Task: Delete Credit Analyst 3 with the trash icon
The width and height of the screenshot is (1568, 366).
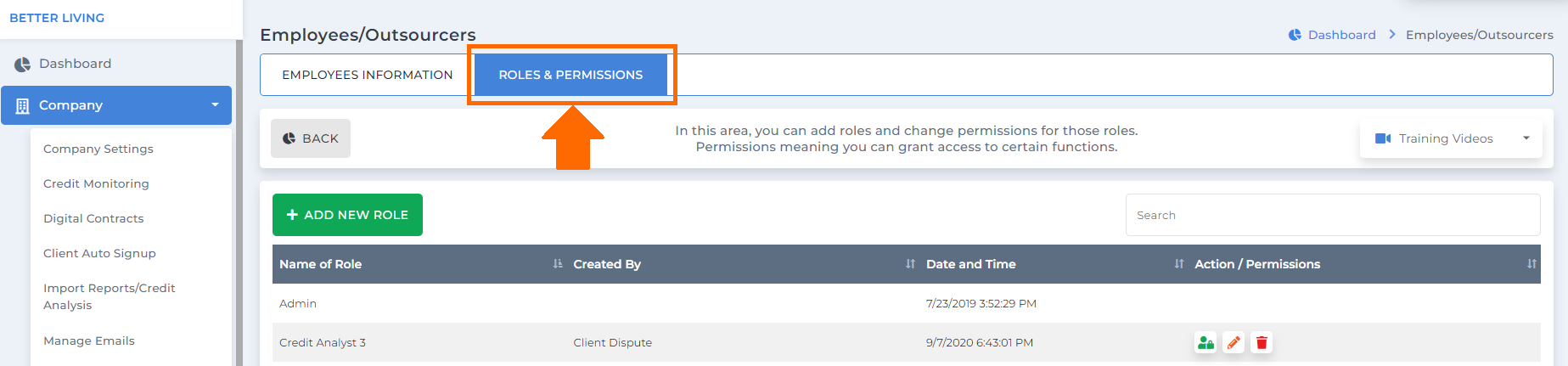Action: point(1262,343)
